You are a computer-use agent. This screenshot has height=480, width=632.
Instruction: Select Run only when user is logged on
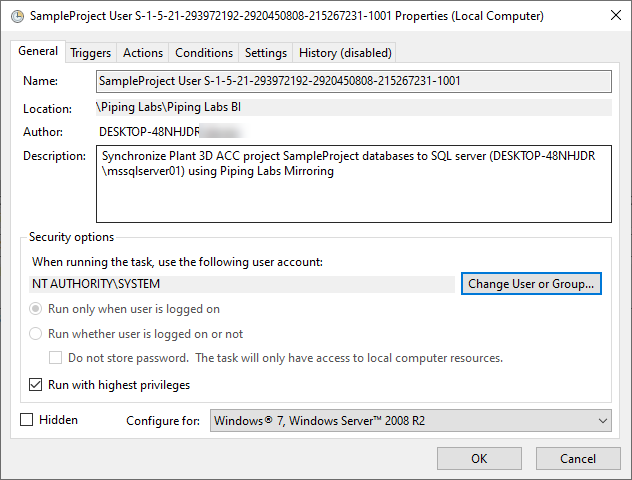[36, 310]
